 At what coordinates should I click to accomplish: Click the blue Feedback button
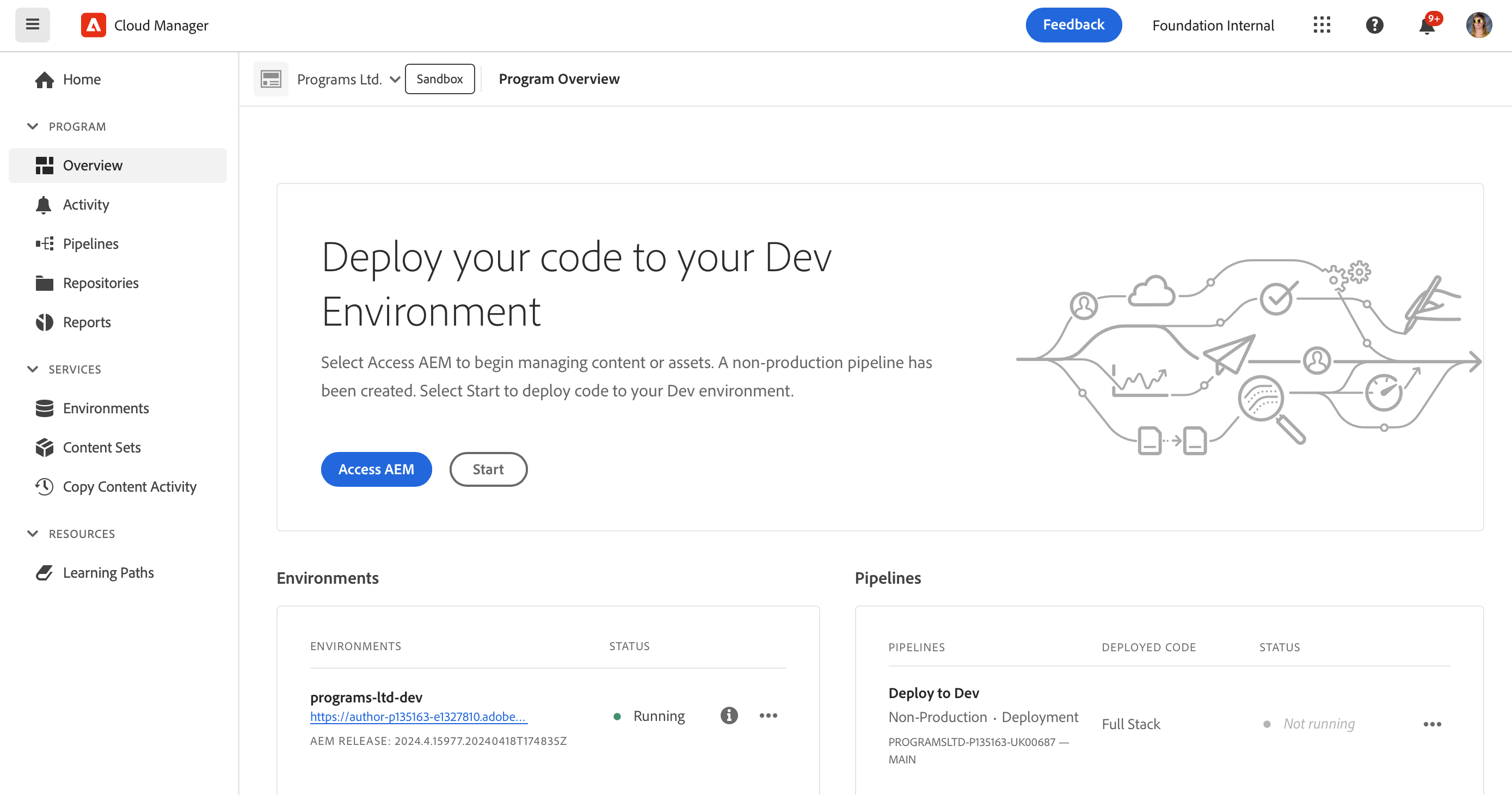pos(1073,25)
